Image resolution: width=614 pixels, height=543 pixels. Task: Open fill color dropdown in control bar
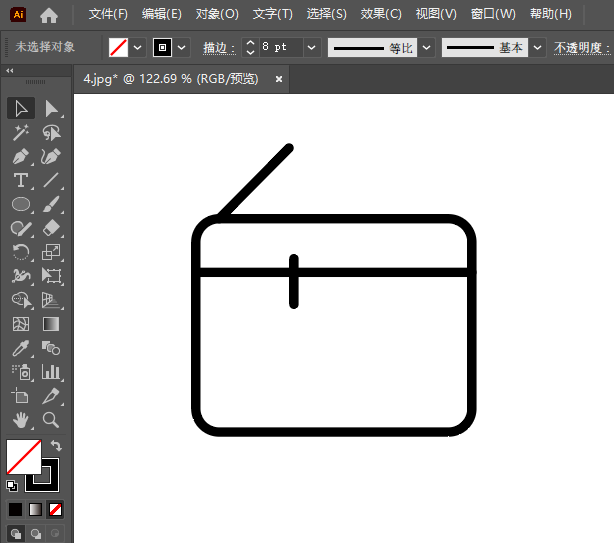[137, 48]
